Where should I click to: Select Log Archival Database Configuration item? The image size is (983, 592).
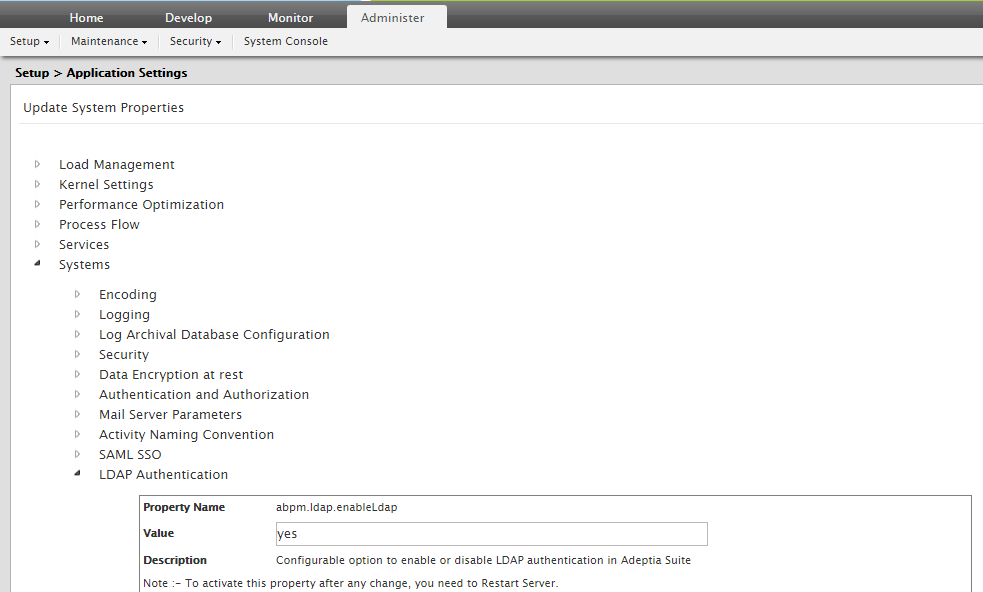coord(214,335)
